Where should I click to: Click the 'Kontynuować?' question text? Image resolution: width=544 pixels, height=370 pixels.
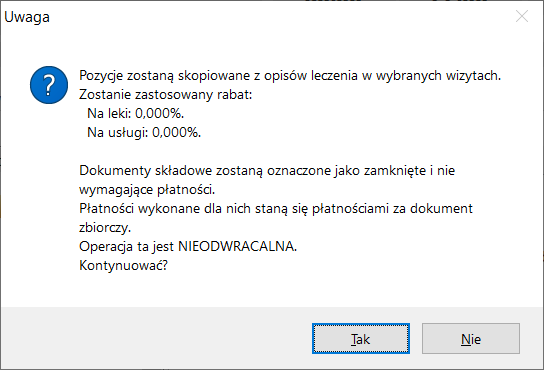click(x=124, y=266)
